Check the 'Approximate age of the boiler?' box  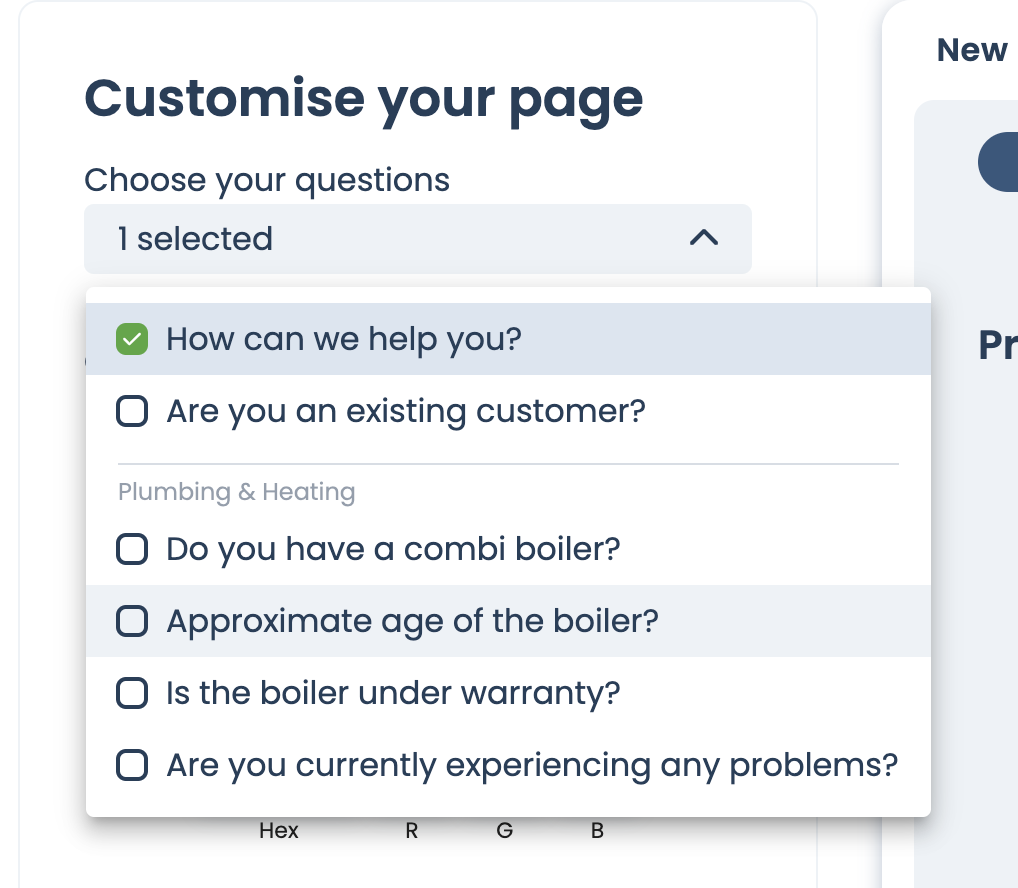pos(132,621)
